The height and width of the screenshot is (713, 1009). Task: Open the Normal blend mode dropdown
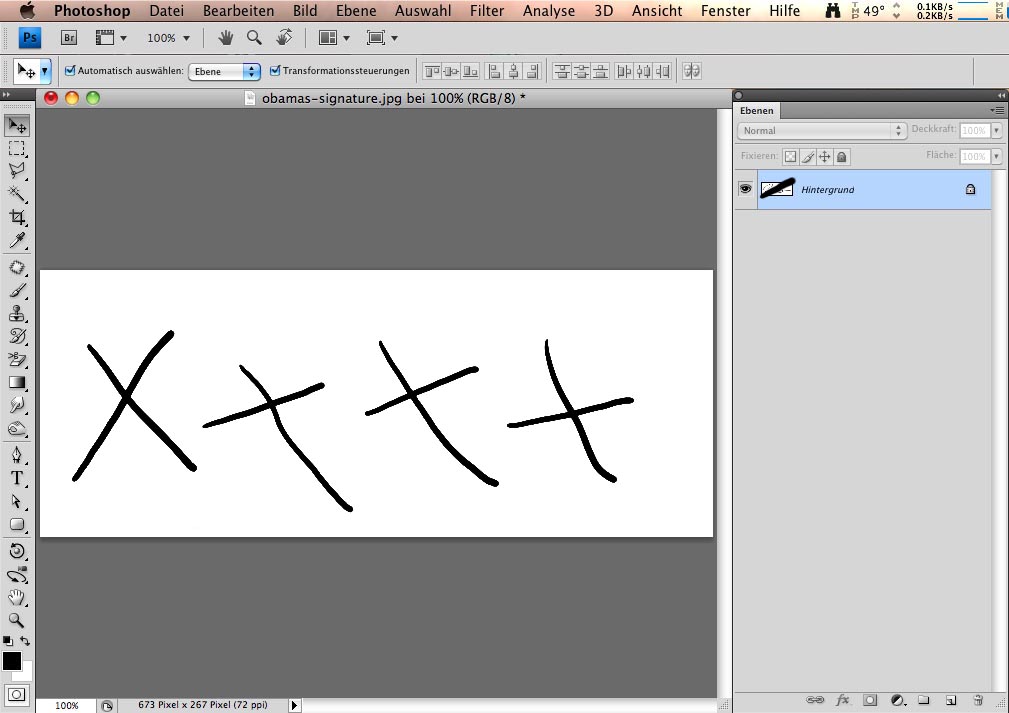pos(822,131)
